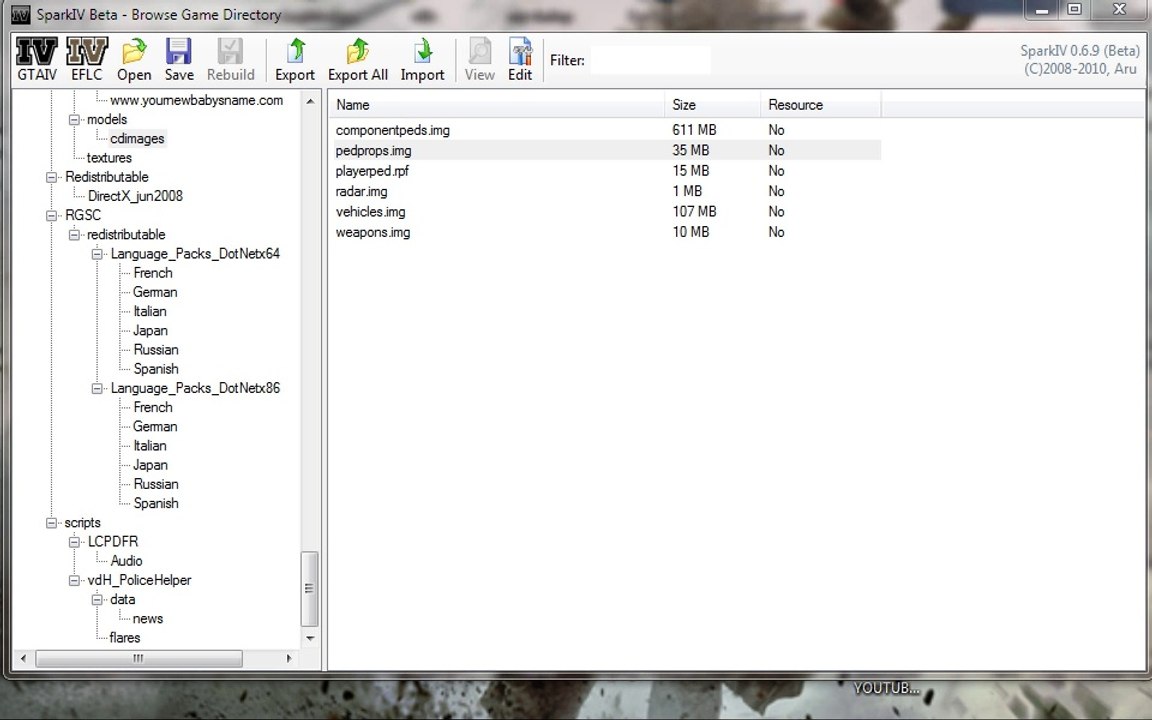The width and height of the screenshot is (1152, 720).
Task: Select the Audio folder under LCPDFR
Action: click(126, 561)
